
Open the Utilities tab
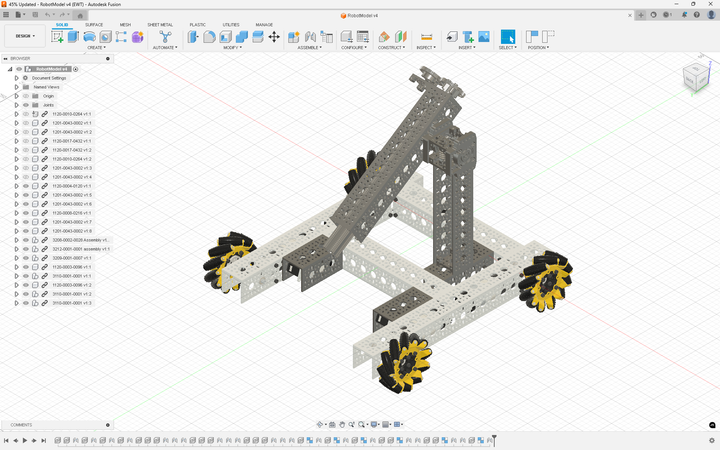point(230,24)
